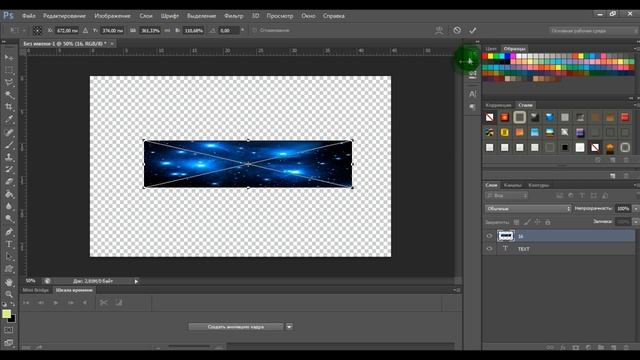The image size is (640, 360).
Task: Toggle lock transparent pixels
Action: [x=516, y=222]
